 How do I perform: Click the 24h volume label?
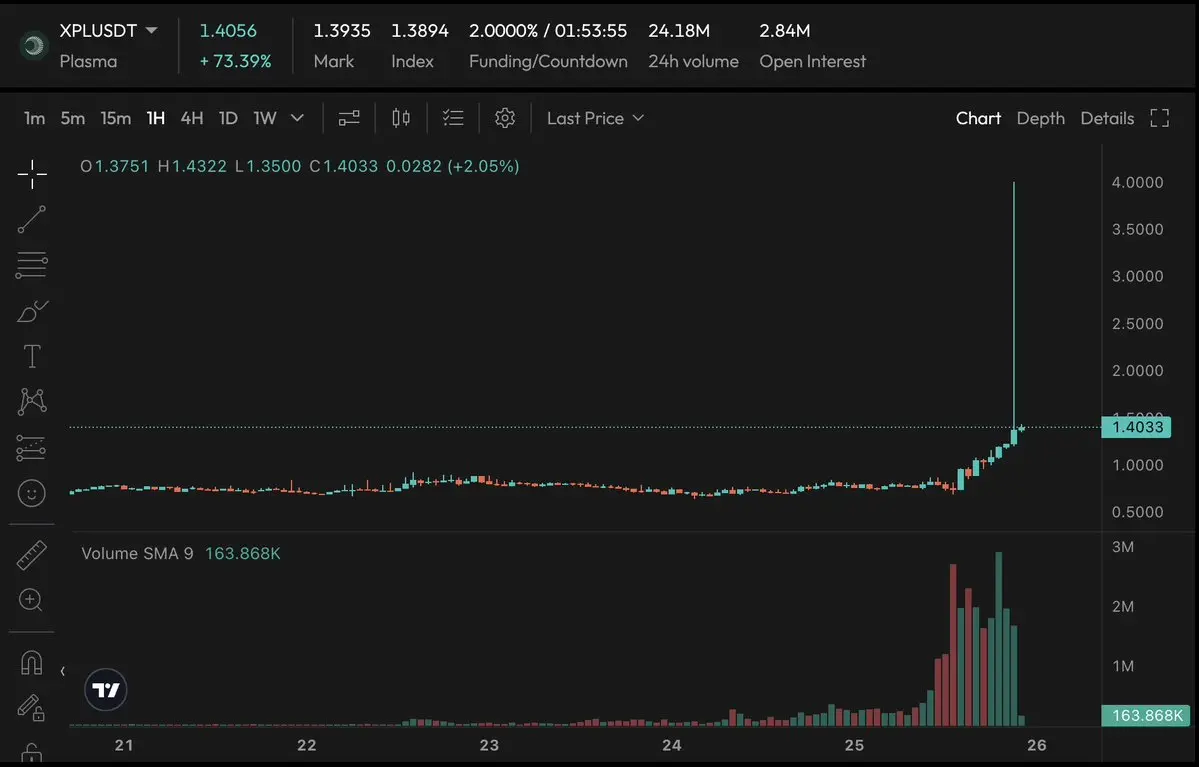pyautogui.click(x=693, y=61)
